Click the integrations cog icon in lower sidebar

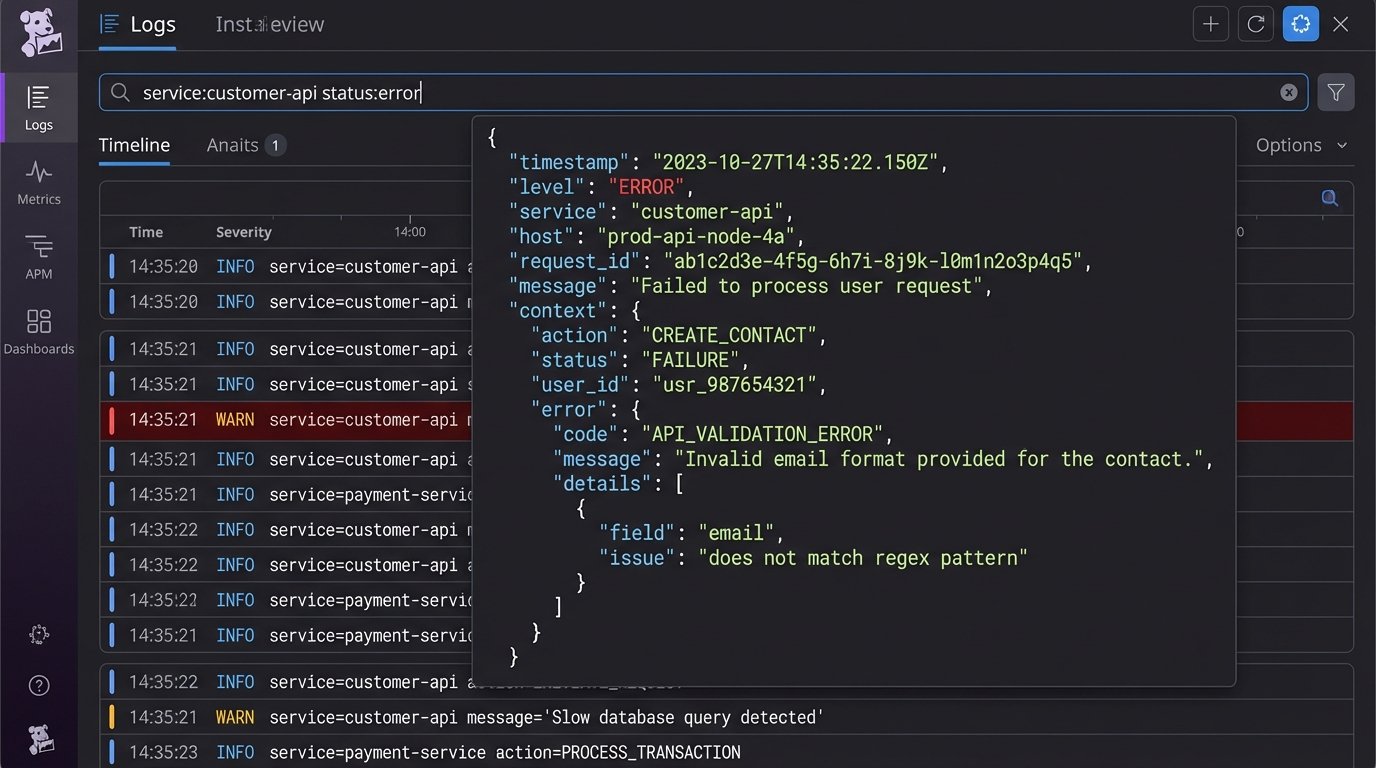pyautogui.click(x=38, y=633)
